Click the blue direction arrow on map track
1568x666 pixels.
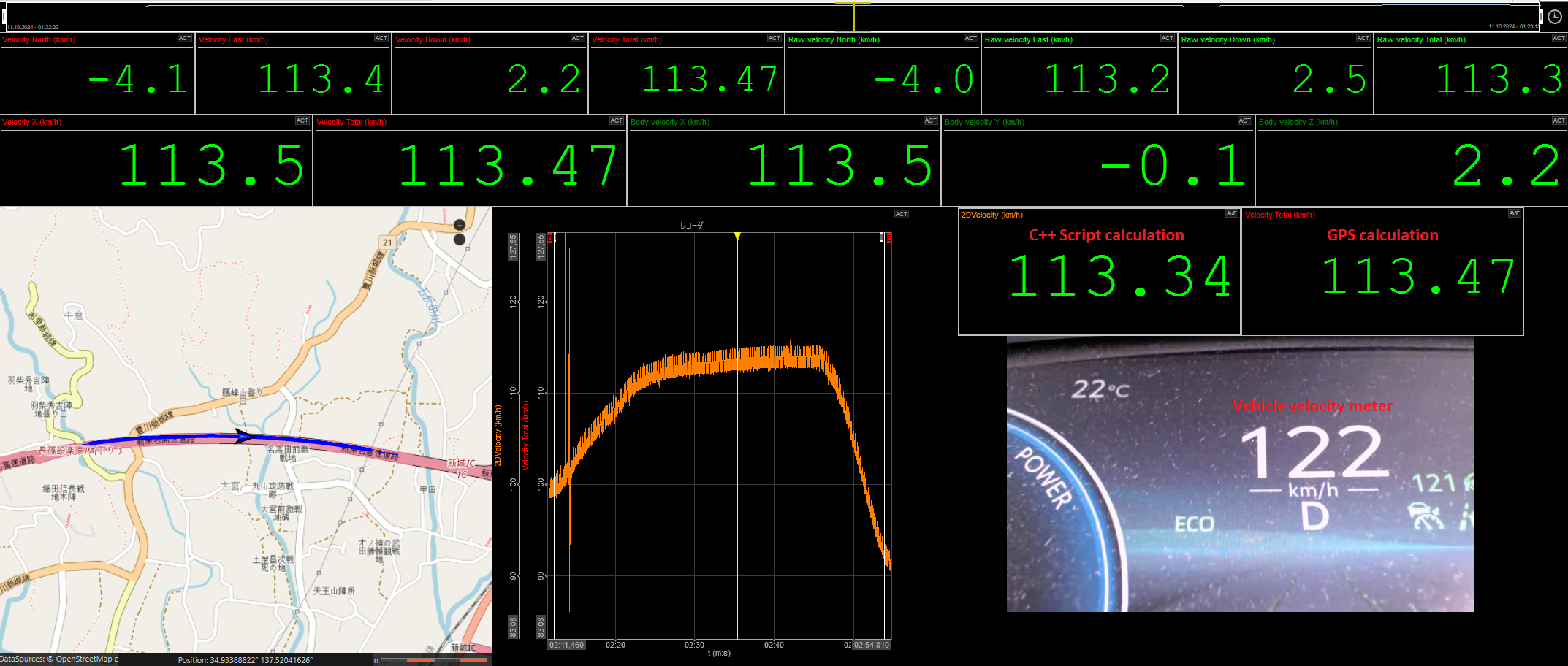(244, 437)
